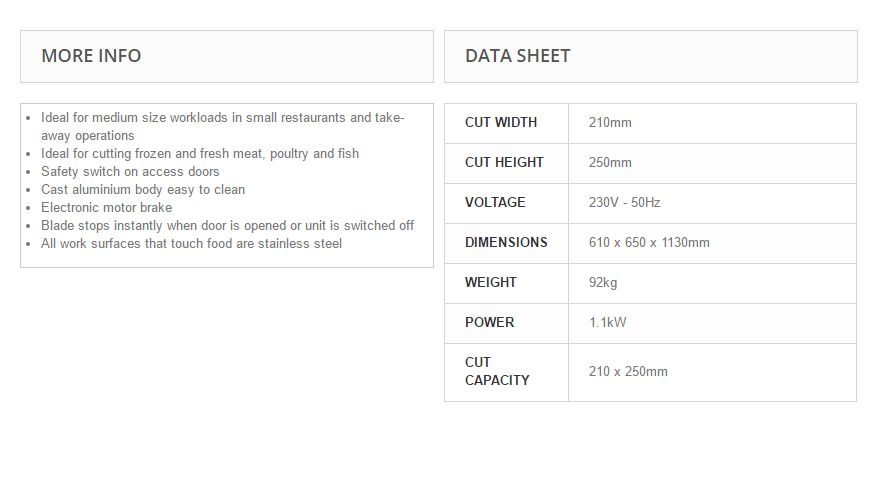Select the 1.1kW power value

click(608, 323)
